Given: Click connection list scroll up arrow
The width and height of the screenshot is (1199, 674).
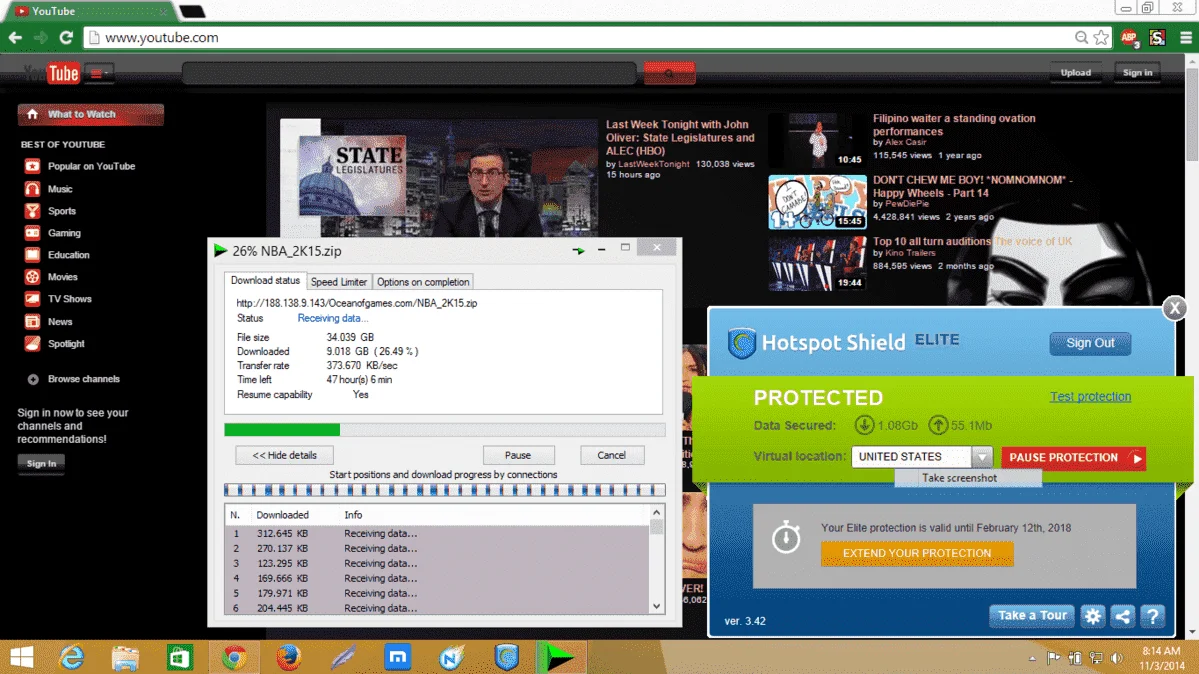Looking at the screenshot, I should (656, 513).
